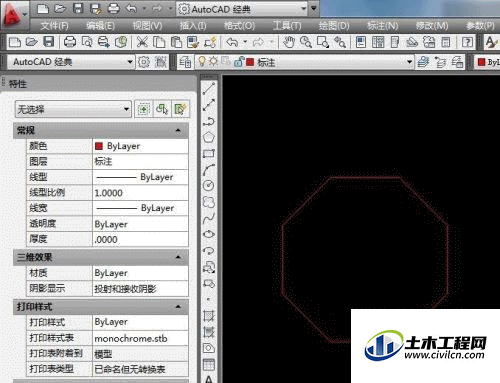The image size is (500, 383).
Task: Open the 编辑(E) menu
Action: [100, 26]
